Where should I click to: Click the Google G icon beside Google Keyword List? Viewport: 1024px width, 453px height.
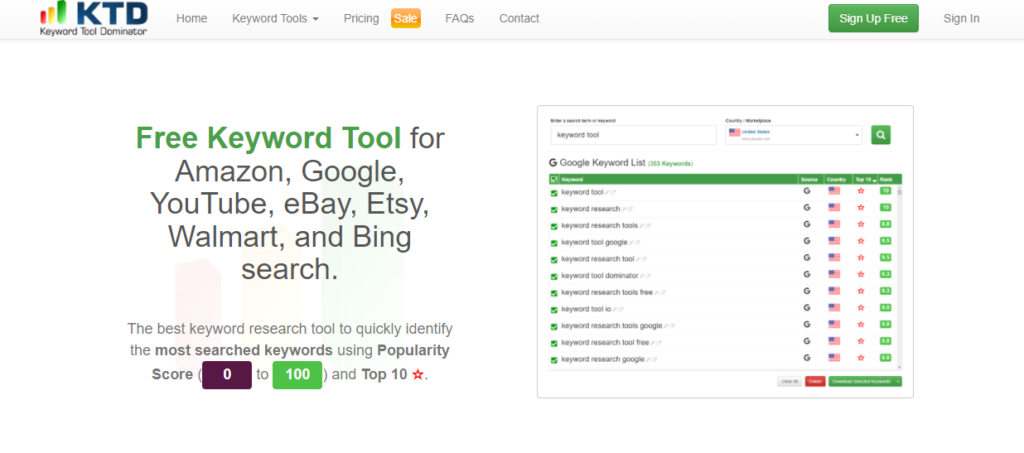(553, 163)
